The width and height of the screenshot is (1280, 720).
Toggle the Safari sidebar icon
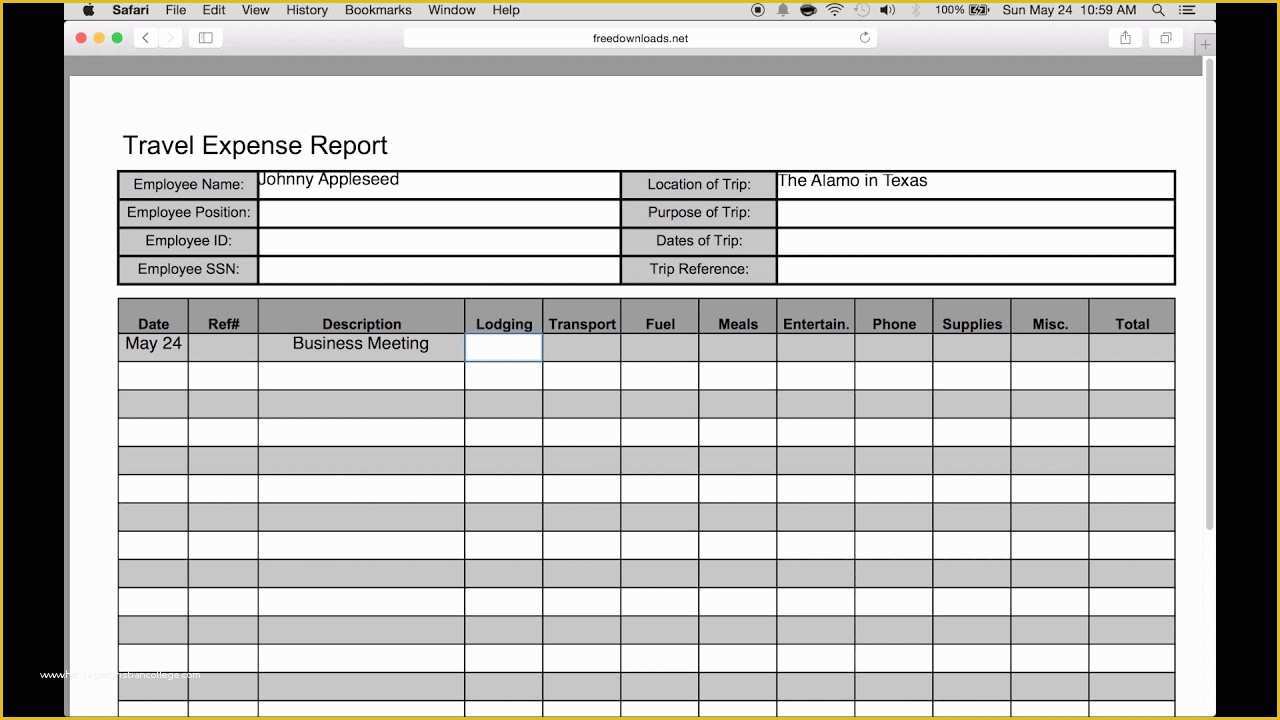coord(205,37)
